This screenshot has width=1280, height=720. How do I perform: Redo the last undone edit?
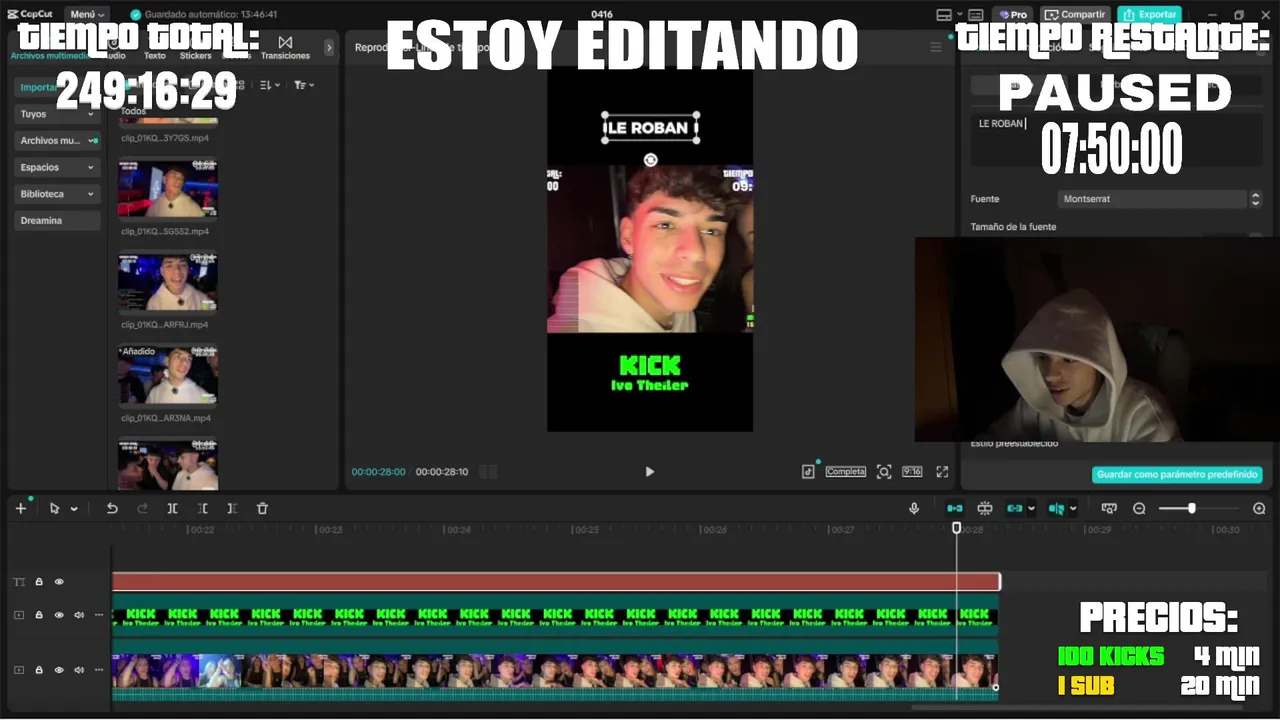coord(142,508)
